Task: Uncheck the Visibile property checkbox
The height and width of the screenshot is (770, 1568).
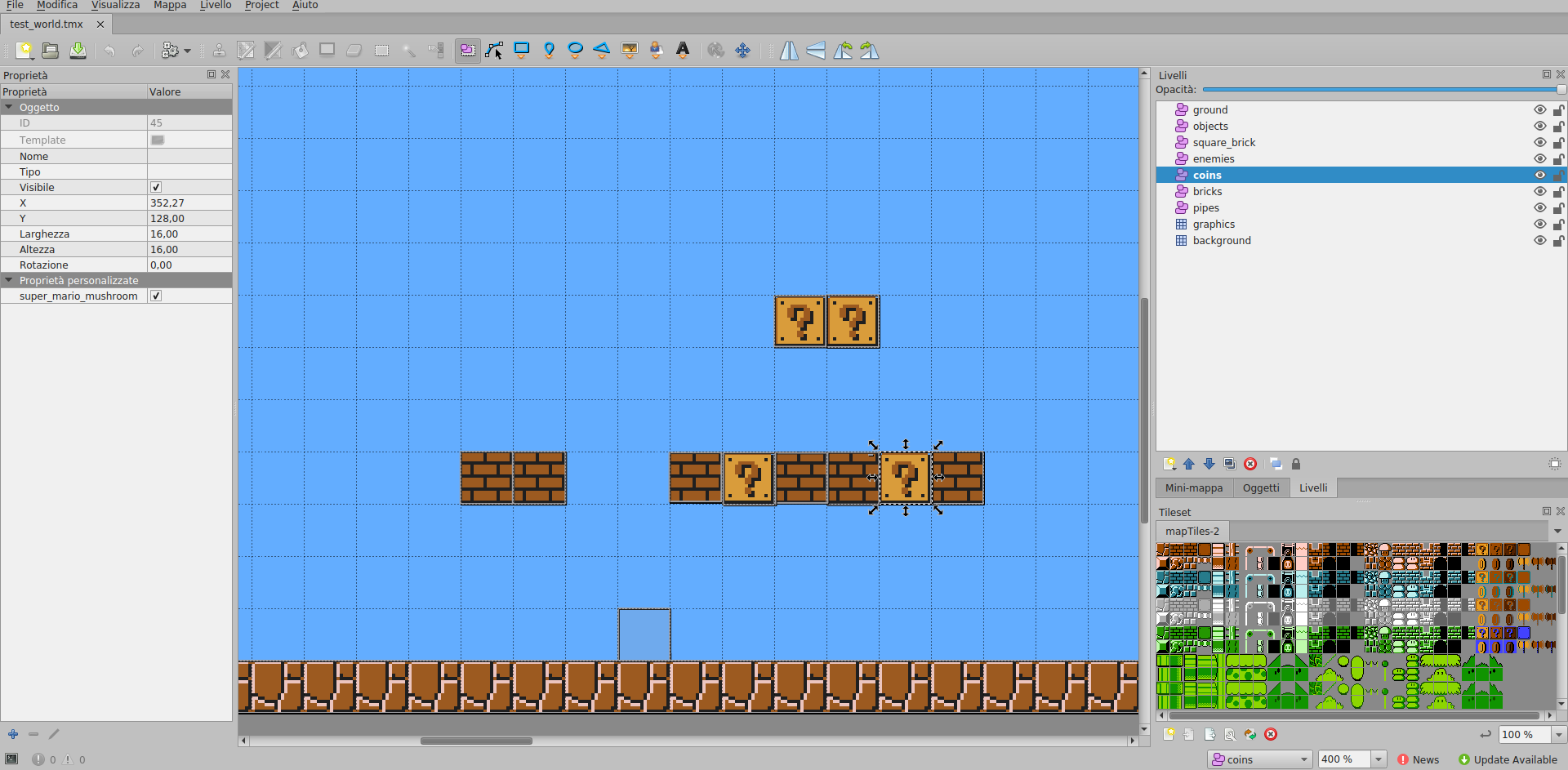Action: (156, 187)
